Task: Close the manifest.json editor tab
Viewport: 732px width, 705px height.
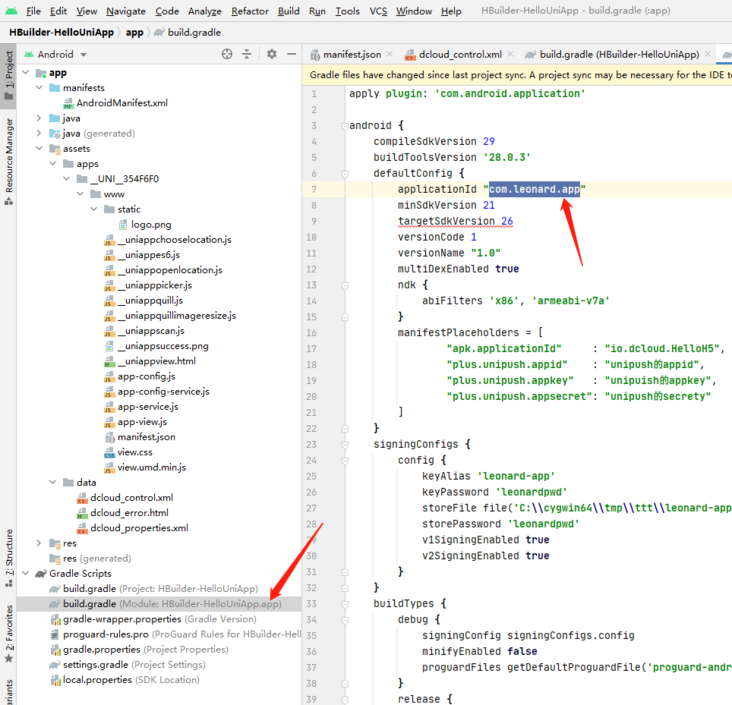Action: click(x=390, y=54)
